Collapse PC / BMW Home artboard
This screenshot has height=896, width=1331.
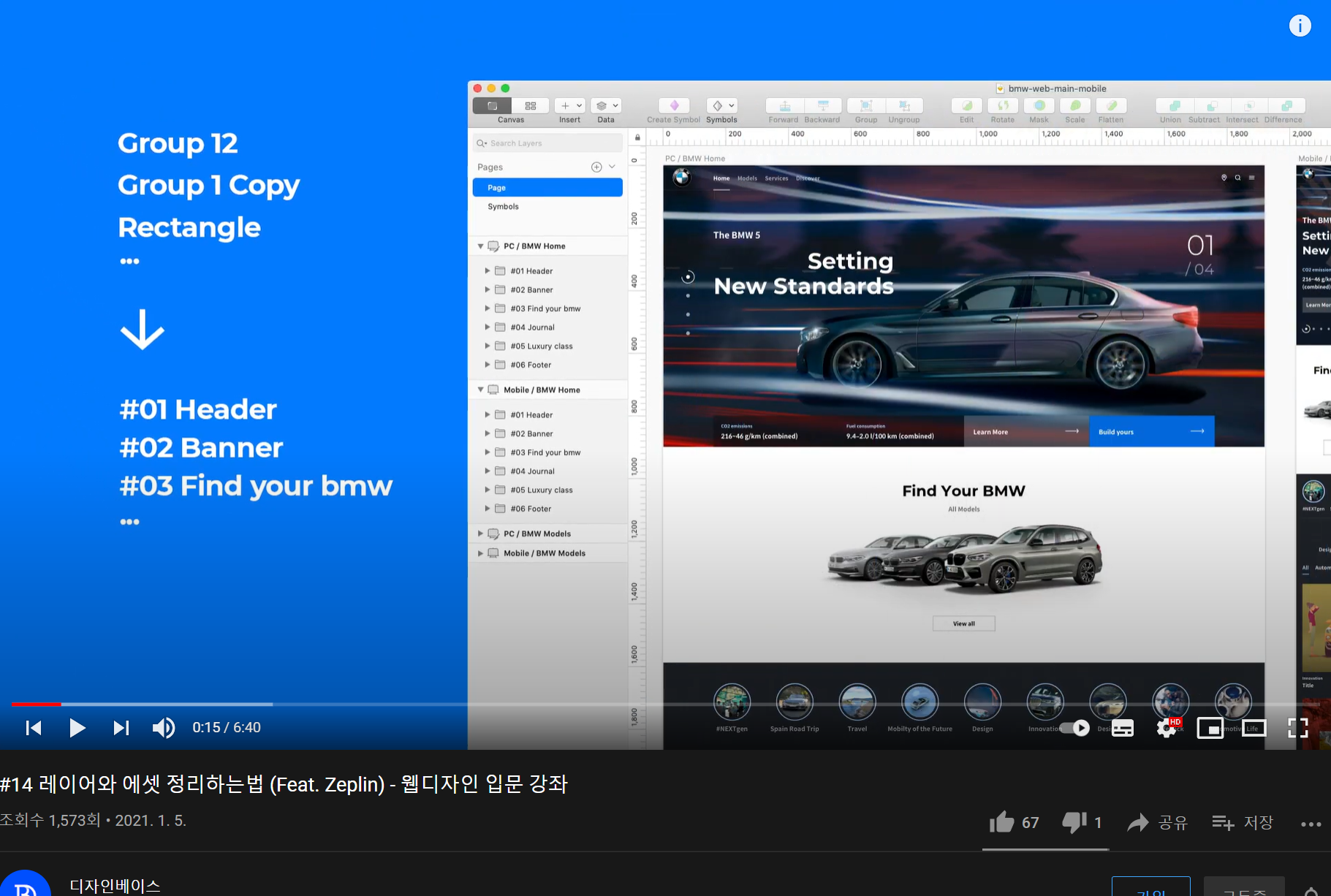click(x=480, y=246)
